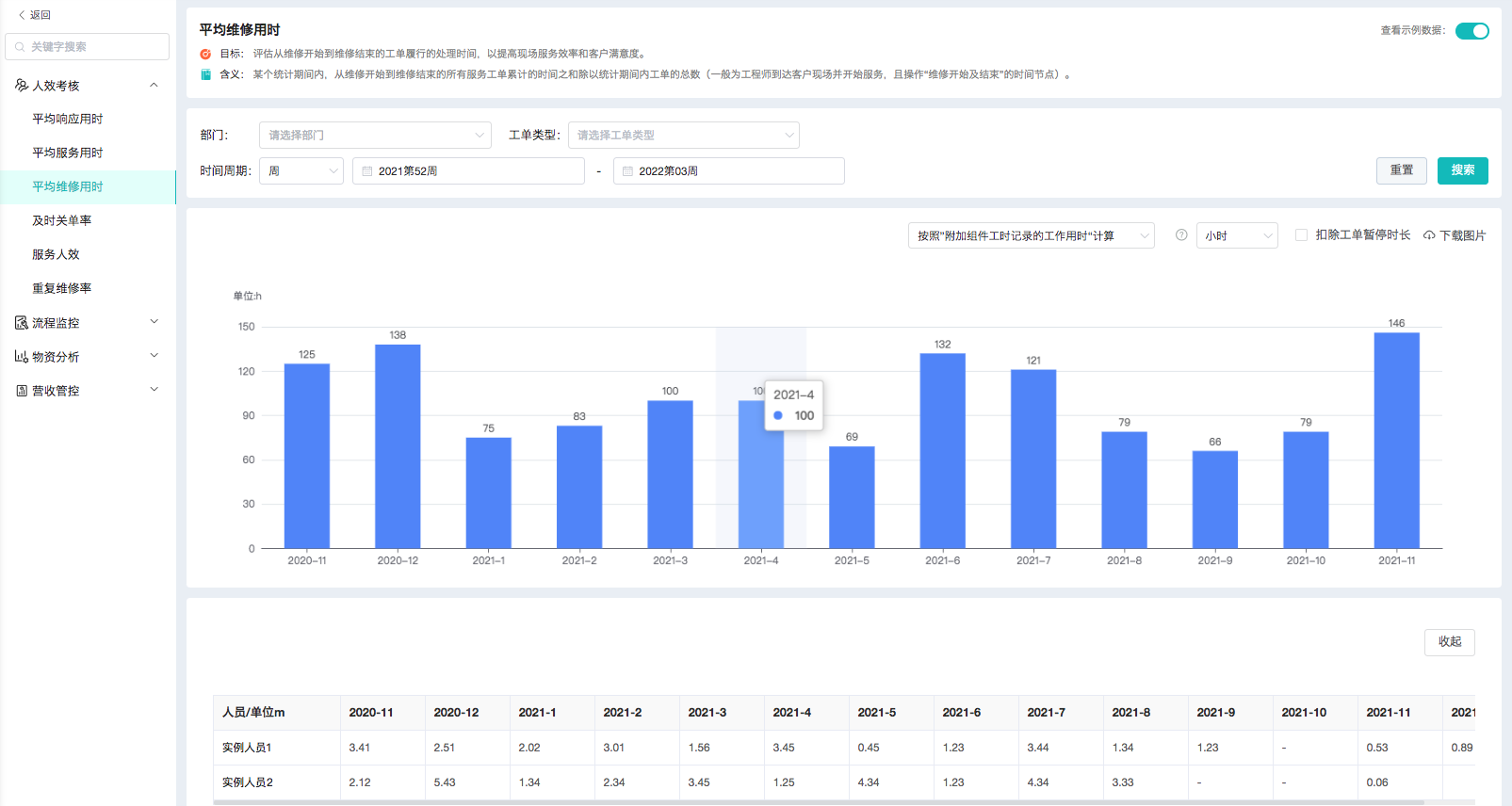Click the 2021-5 bar with value 69
The height and width of the screenshot is (806, 1512).
852,497
